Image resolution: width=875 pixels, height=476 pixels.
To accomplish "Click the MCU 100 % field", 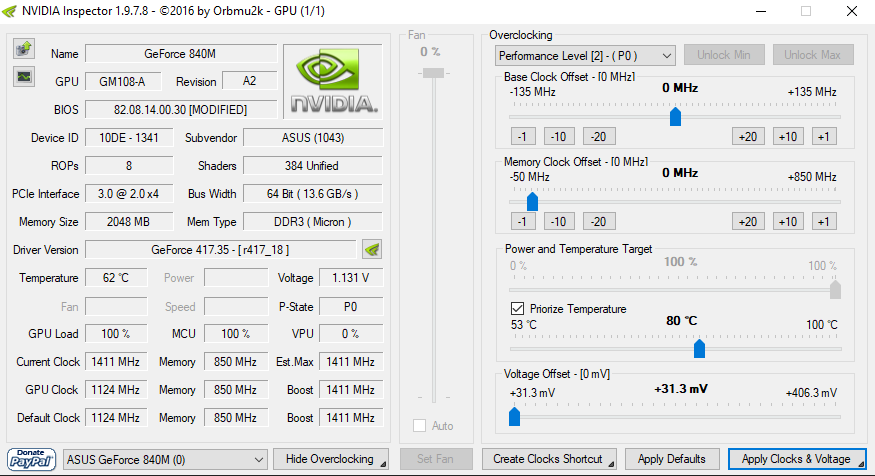I will (235, 334).
